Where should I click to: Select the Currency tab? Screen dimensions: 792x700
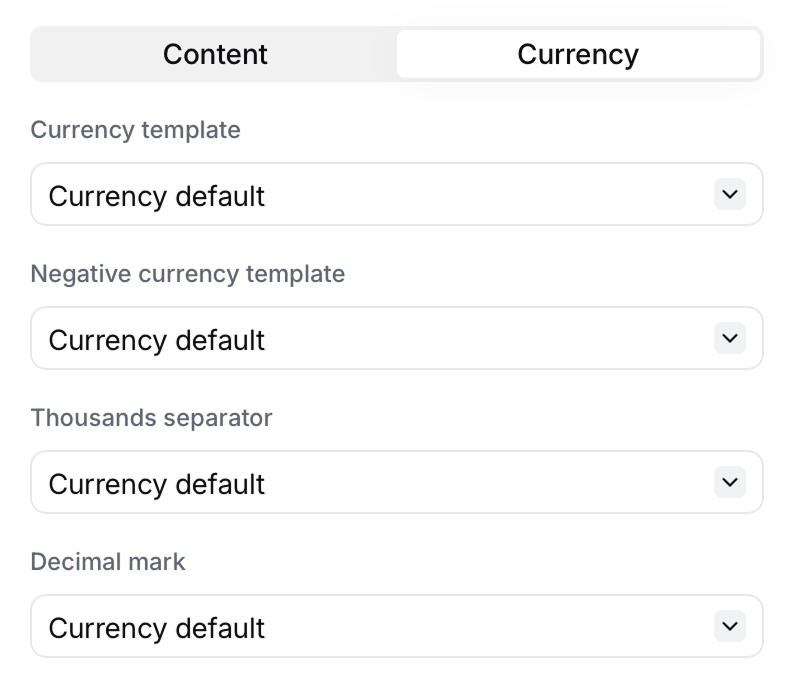click(x=578, y=54)
